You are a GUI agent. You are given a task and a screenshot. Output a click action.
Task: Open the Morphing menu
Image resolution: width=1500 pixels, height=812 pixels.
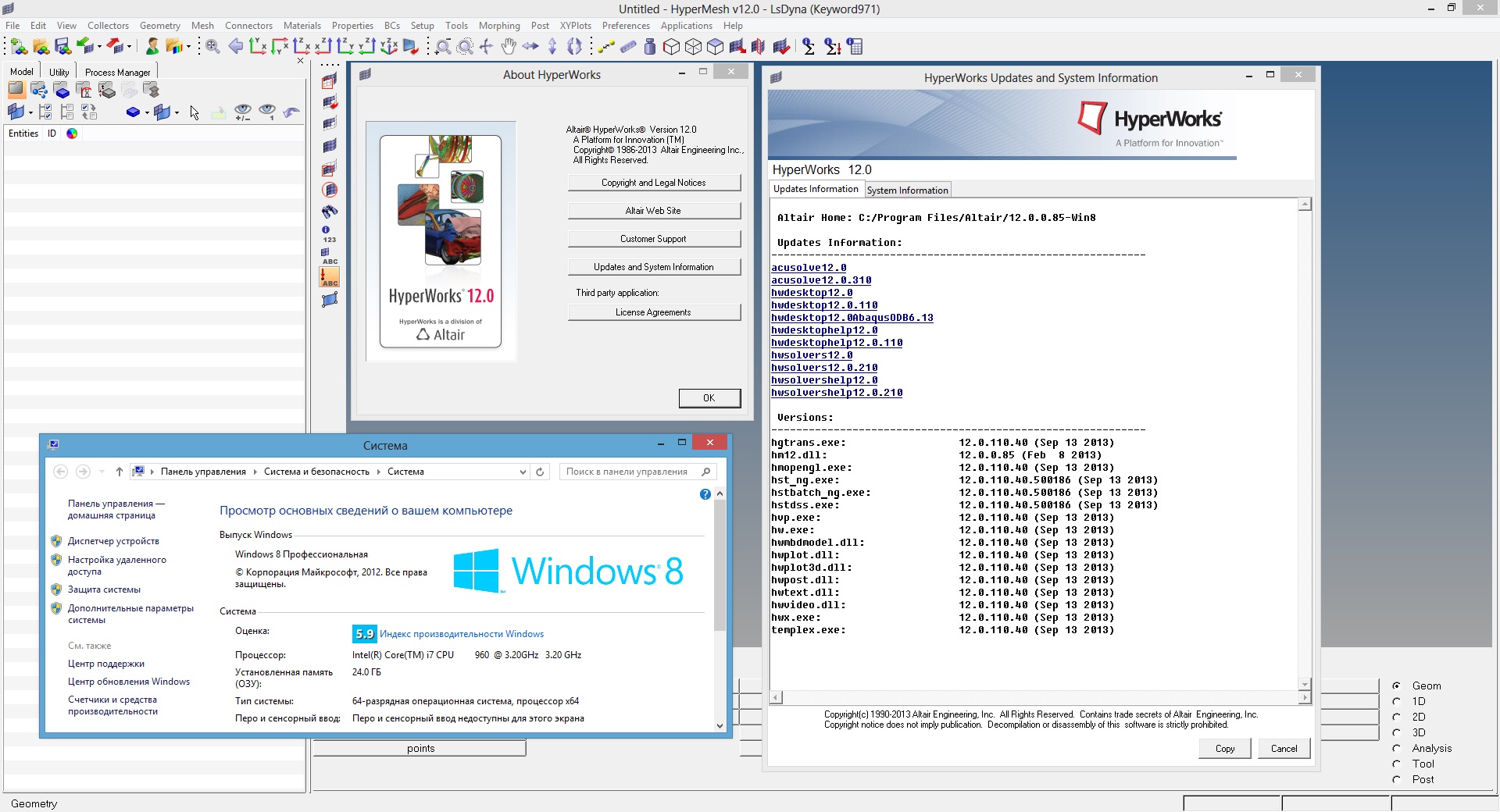click(x=499, y=26)
